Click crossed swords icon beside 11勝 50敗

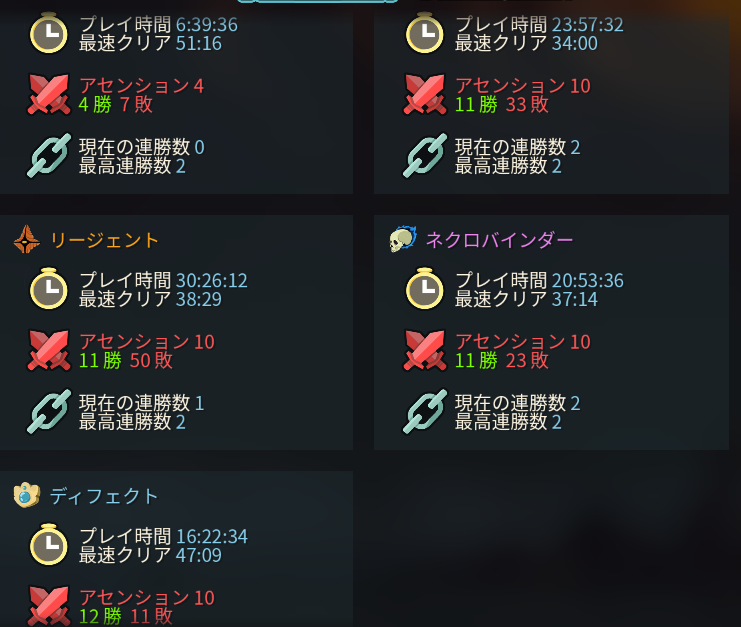(x=49, y=350)
